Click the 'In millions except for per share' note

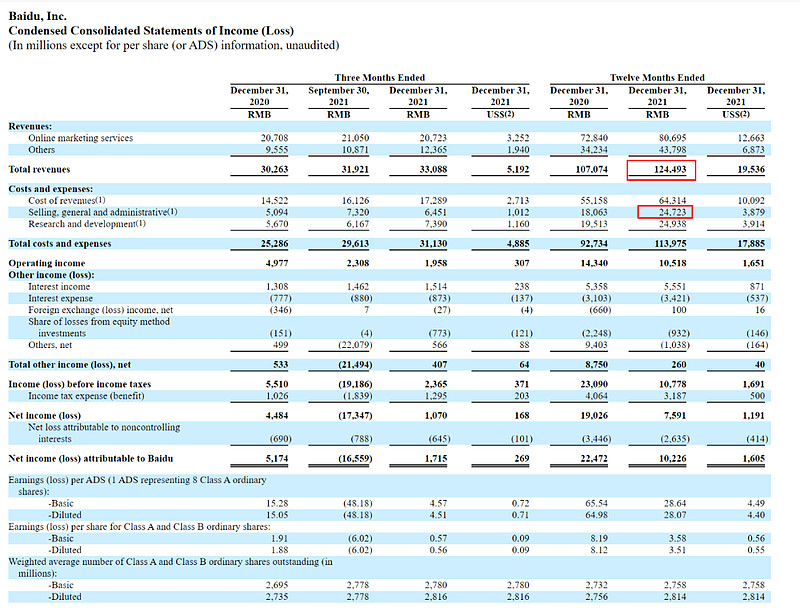(173, 45)
